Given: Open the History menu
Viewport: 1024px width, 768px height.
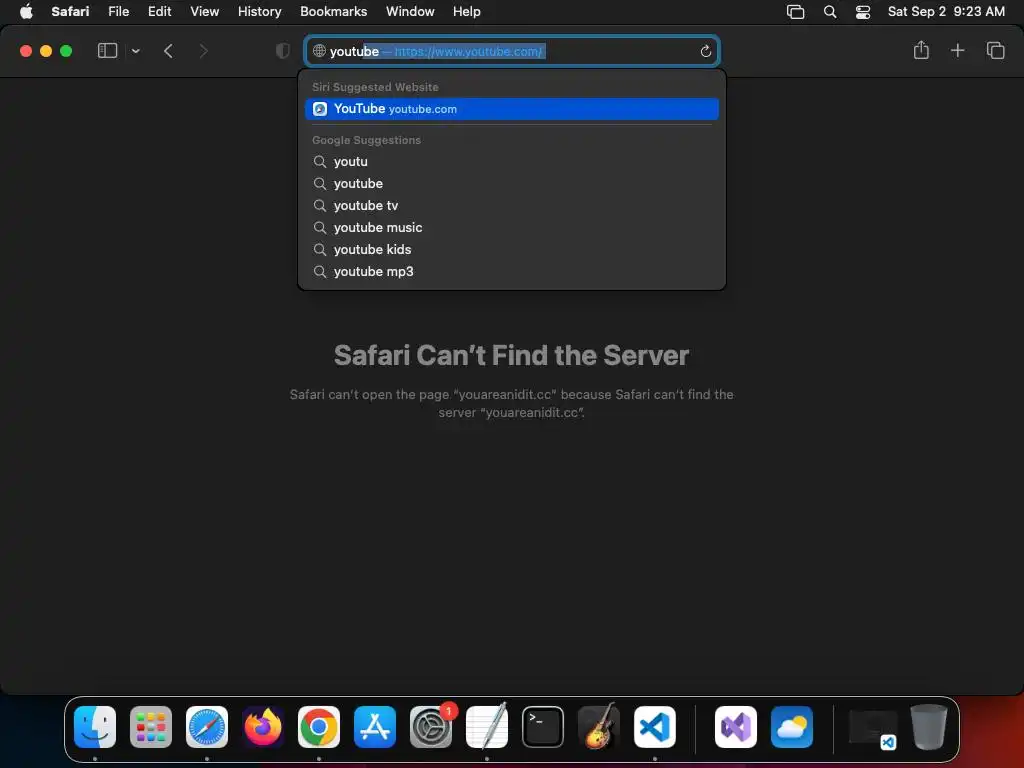Looking at the screenshot, I should (x=259, y=11).
